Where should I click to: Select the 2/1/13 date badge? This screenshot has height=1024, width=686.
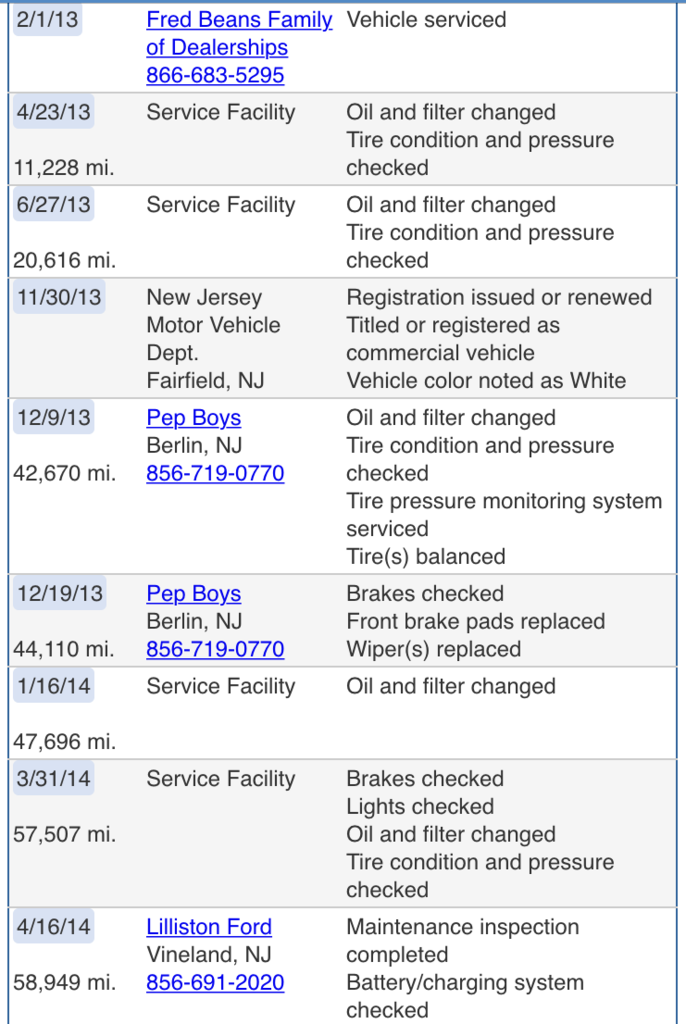point(47,20)
